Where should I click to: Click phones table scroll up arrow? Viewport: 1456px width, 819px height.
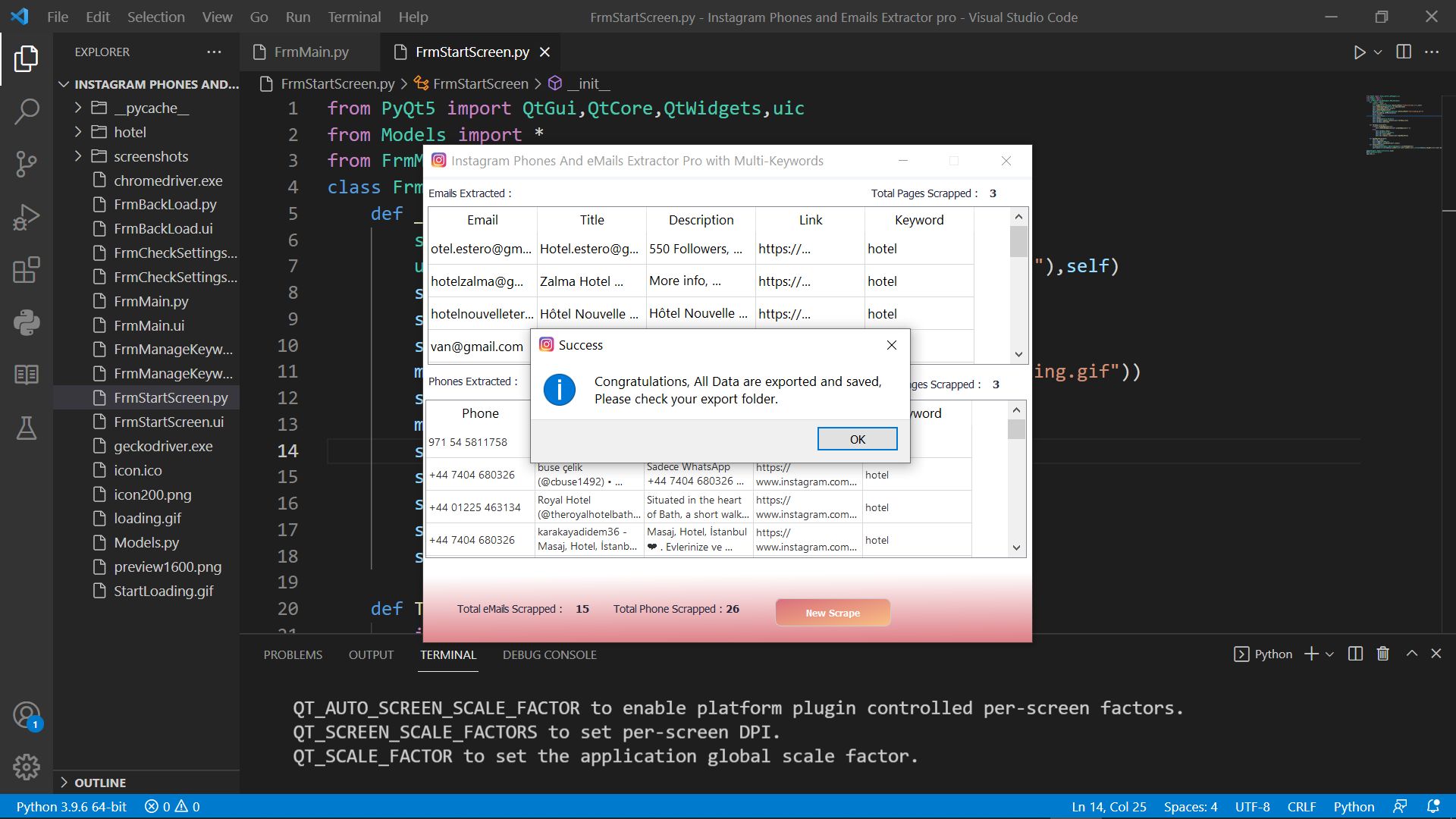pyautogui.click(x=1016, y=410)
